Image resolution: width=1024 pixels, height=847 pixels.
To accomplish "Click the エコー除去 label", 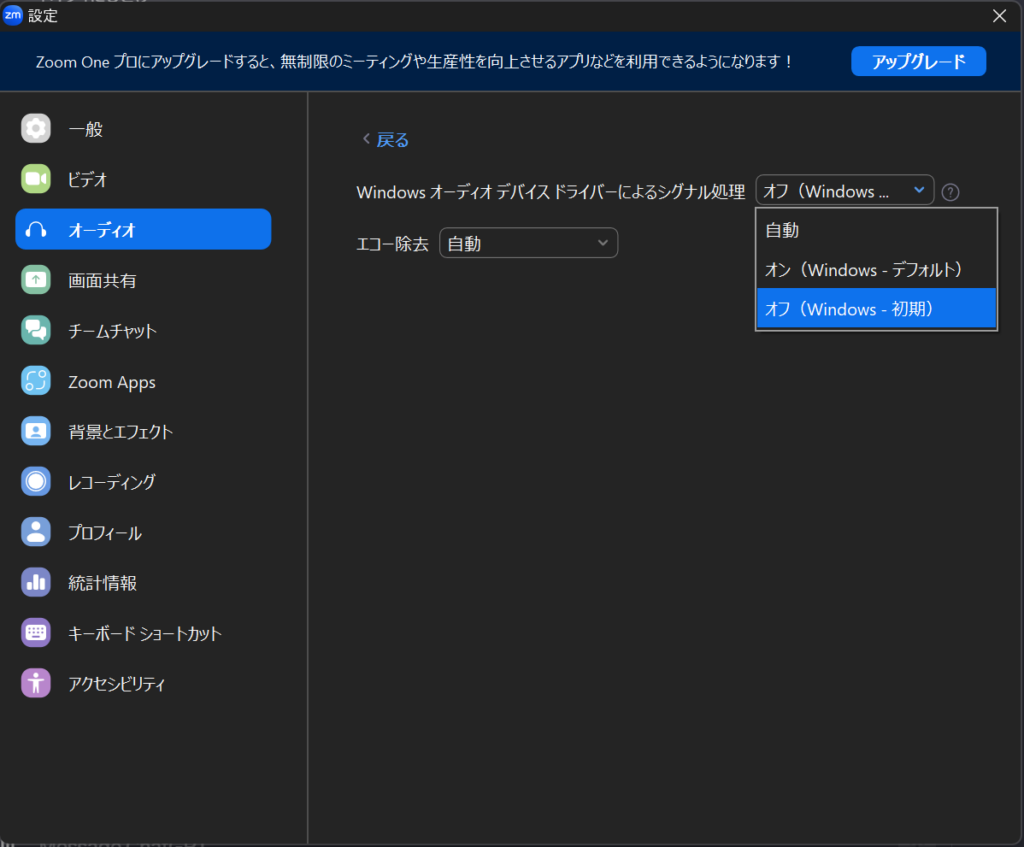I will coord(392,244).
